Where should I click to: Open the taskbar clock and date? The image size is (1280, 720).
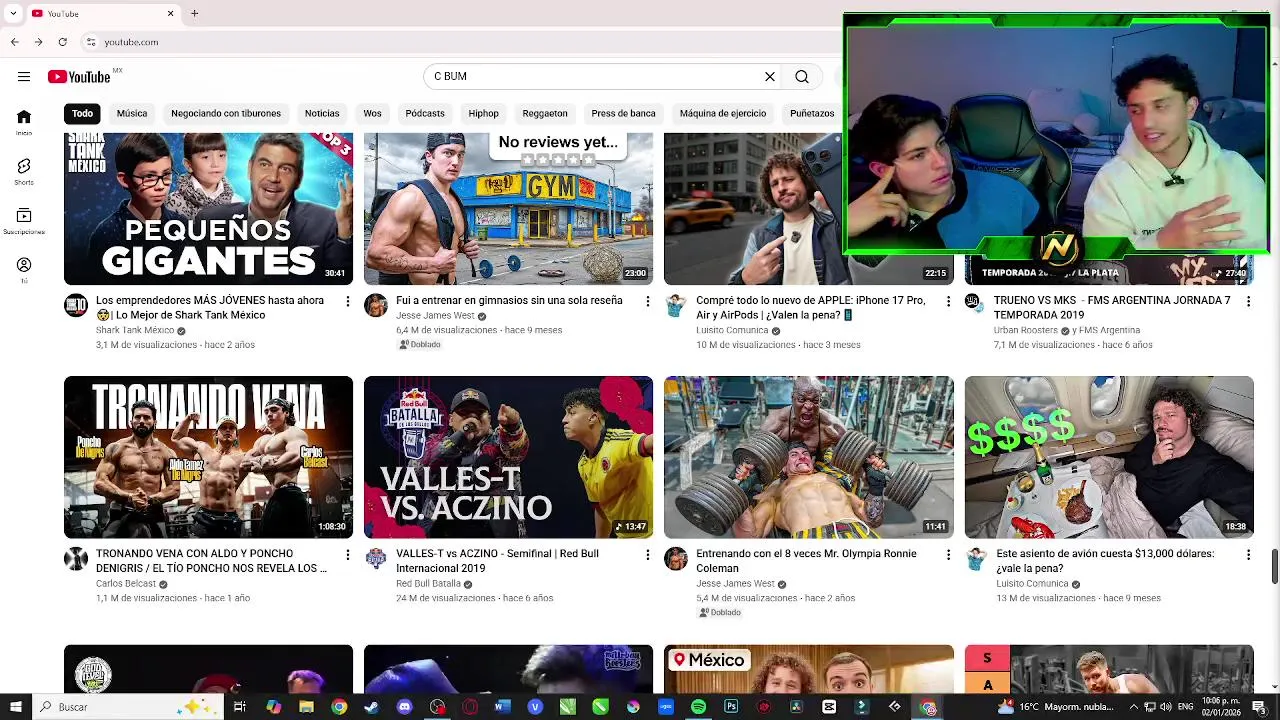pyautogui.click(x=1220, y=707)
